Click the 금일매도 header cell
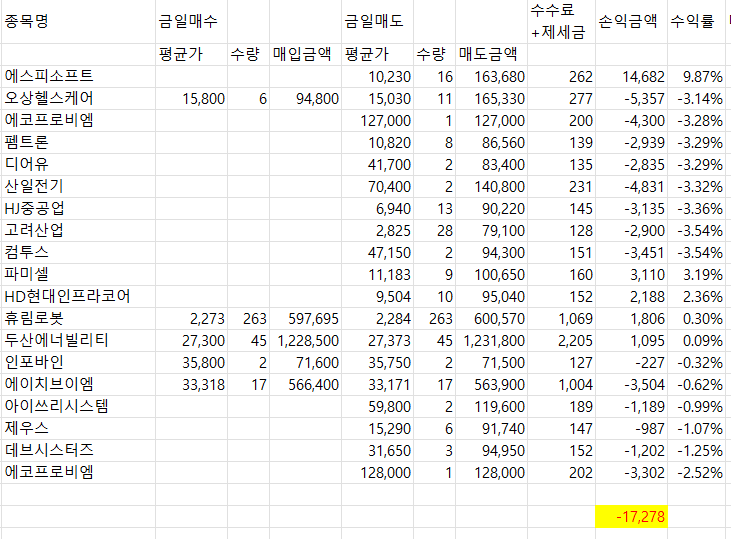 click(377, 21)
